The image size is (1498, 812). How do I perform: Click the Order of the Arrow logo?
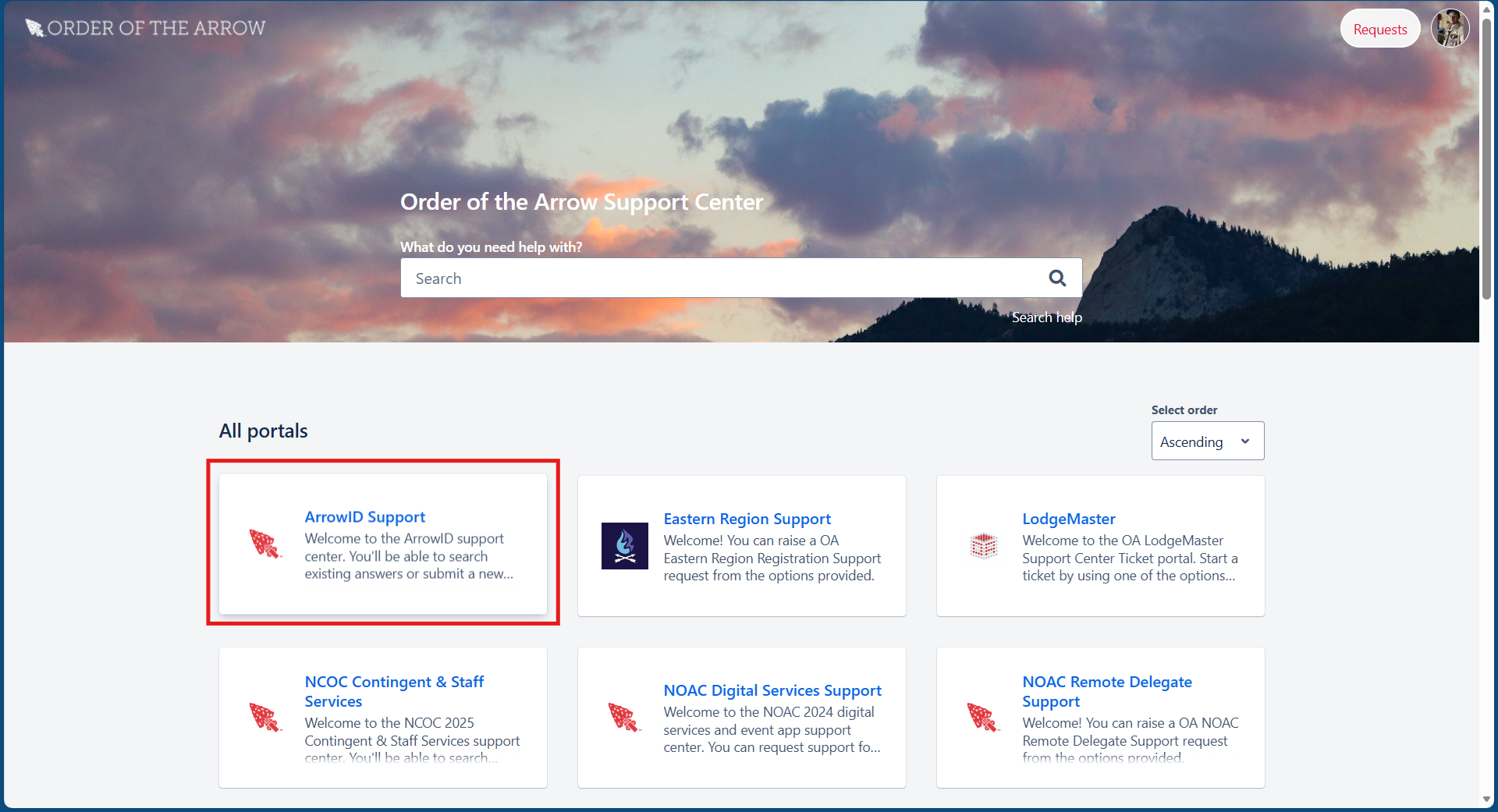click(145, 28)
